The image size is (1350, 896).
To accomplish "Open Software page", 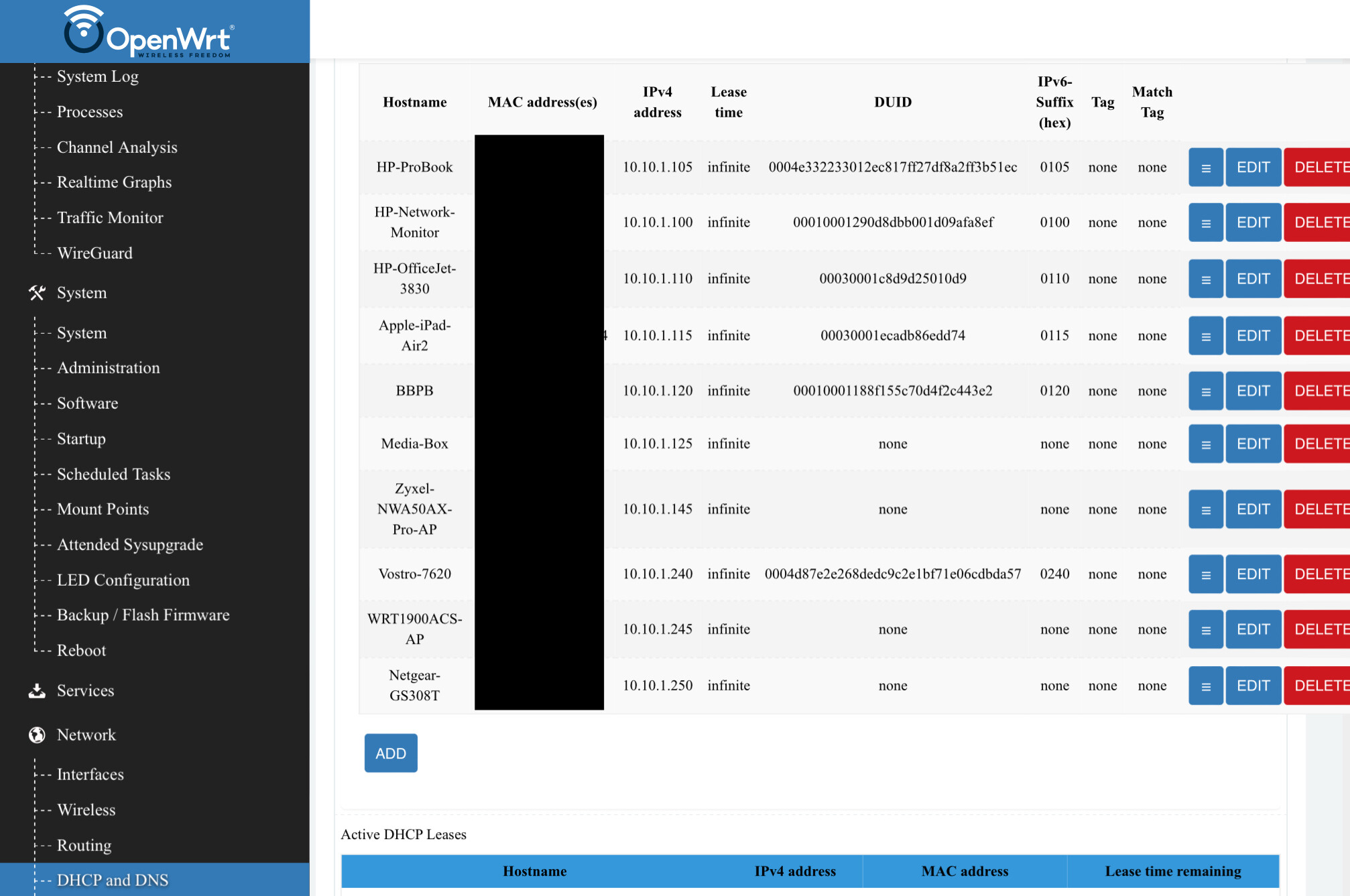I will click(x=88, y=403).
